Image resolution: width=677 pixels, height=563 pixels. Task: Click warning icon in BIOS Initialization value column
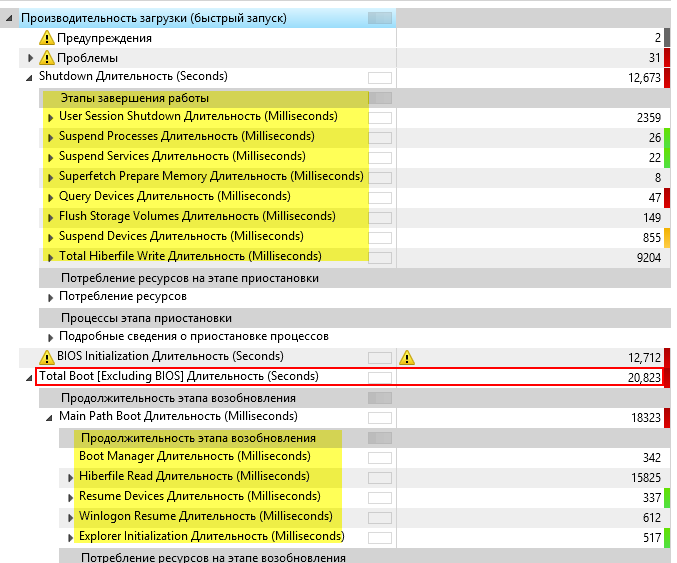click(x=406, y=357)
